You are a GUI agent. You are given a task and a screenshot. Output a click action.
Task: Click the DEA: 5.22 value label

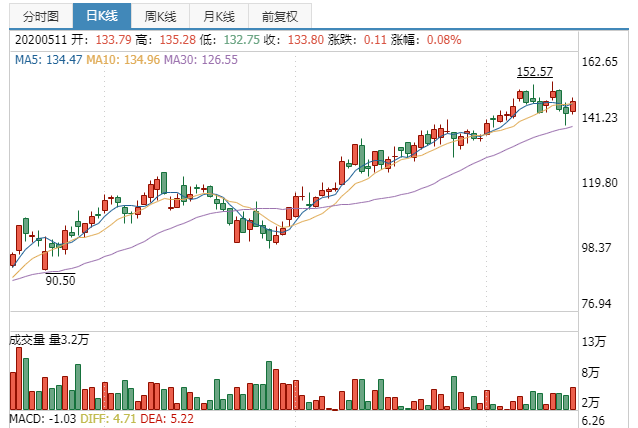click(167, 419)
